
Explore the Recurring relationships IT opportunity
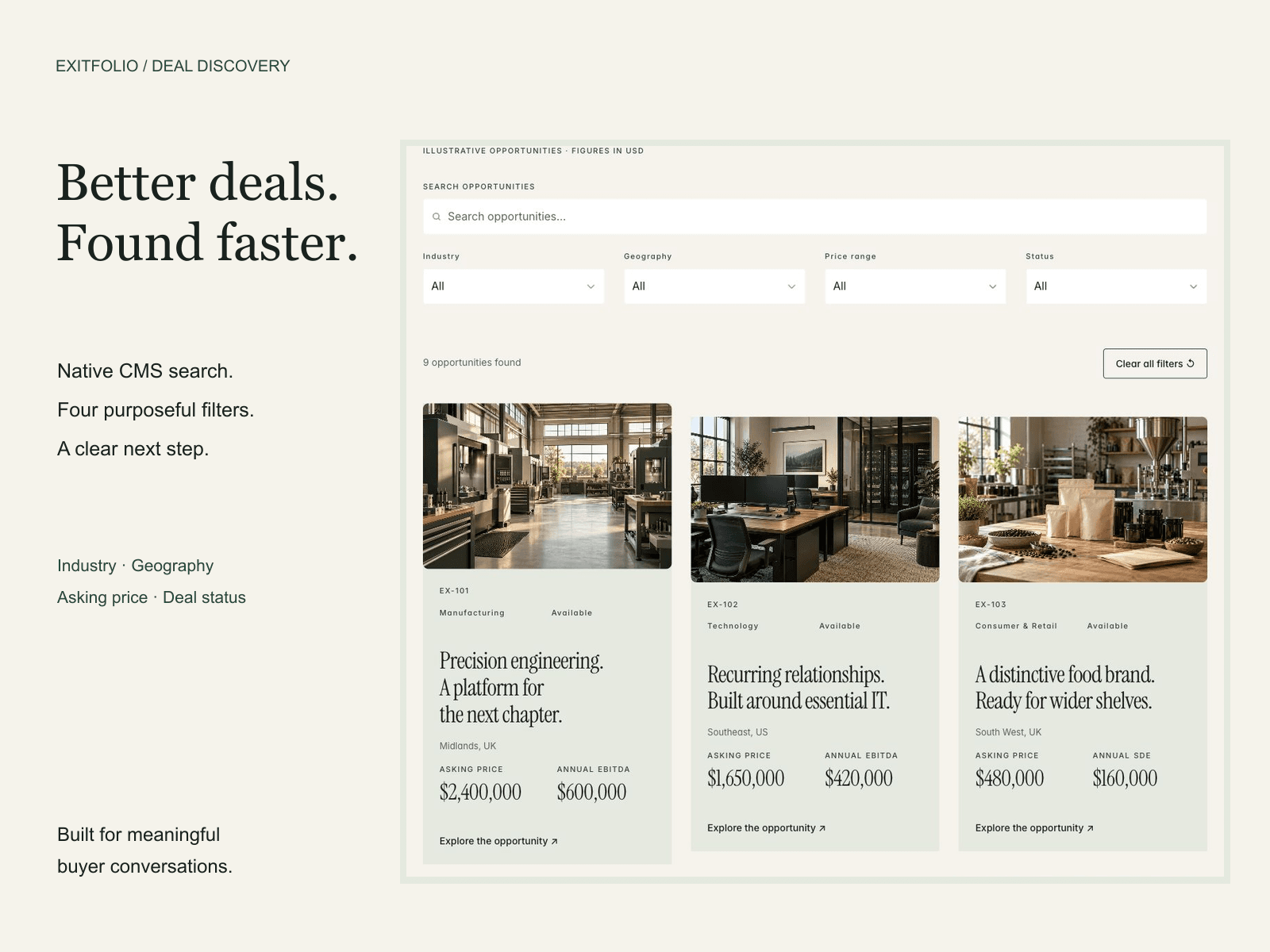(x=766, y=827)
